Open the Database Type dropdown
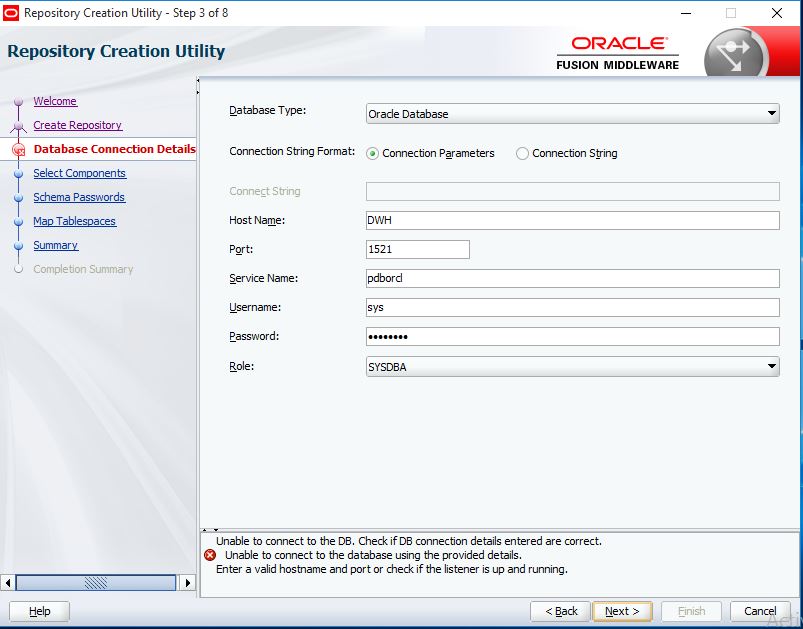Viewport: 803px width, 629px height. click(x=771, y=114)
